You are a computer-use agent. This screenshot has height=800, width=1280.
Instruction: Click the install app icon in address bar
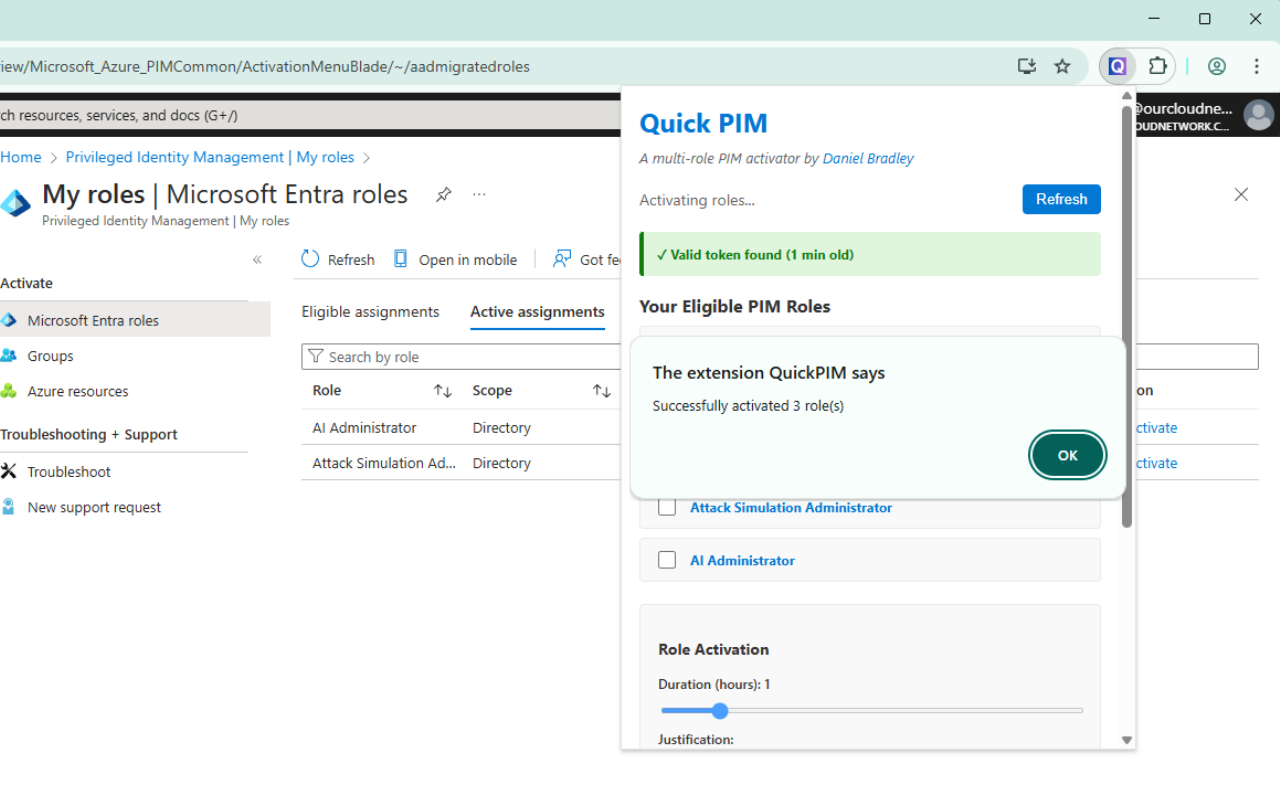point(1026,67)
